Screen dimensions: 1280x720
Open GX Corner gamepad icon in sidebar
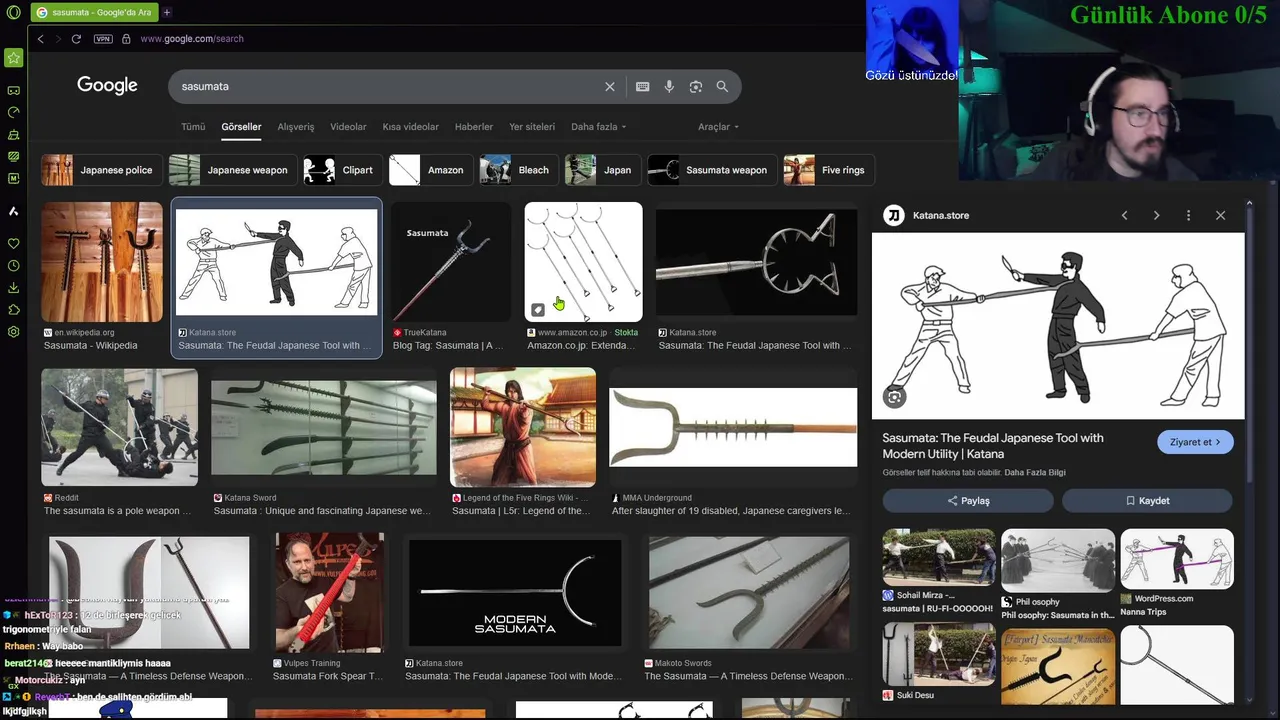pyautogui.click(x=13, y=90)
